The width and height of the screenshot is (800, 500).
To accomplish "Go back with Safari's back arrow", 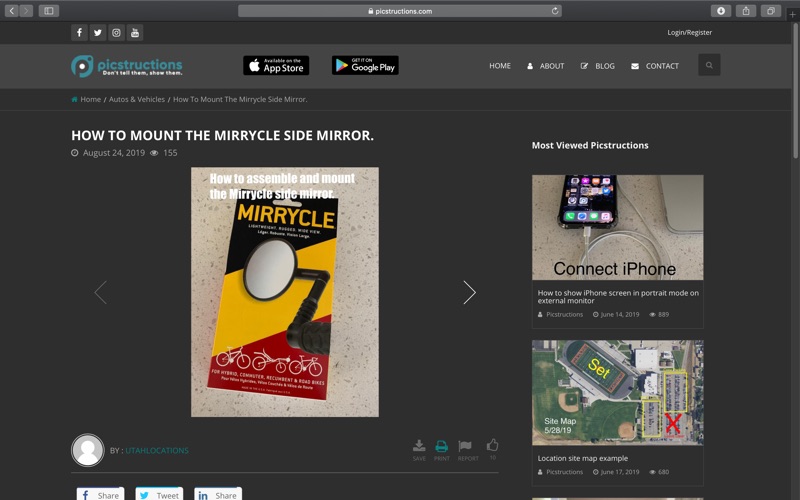I will pos(12,11).
